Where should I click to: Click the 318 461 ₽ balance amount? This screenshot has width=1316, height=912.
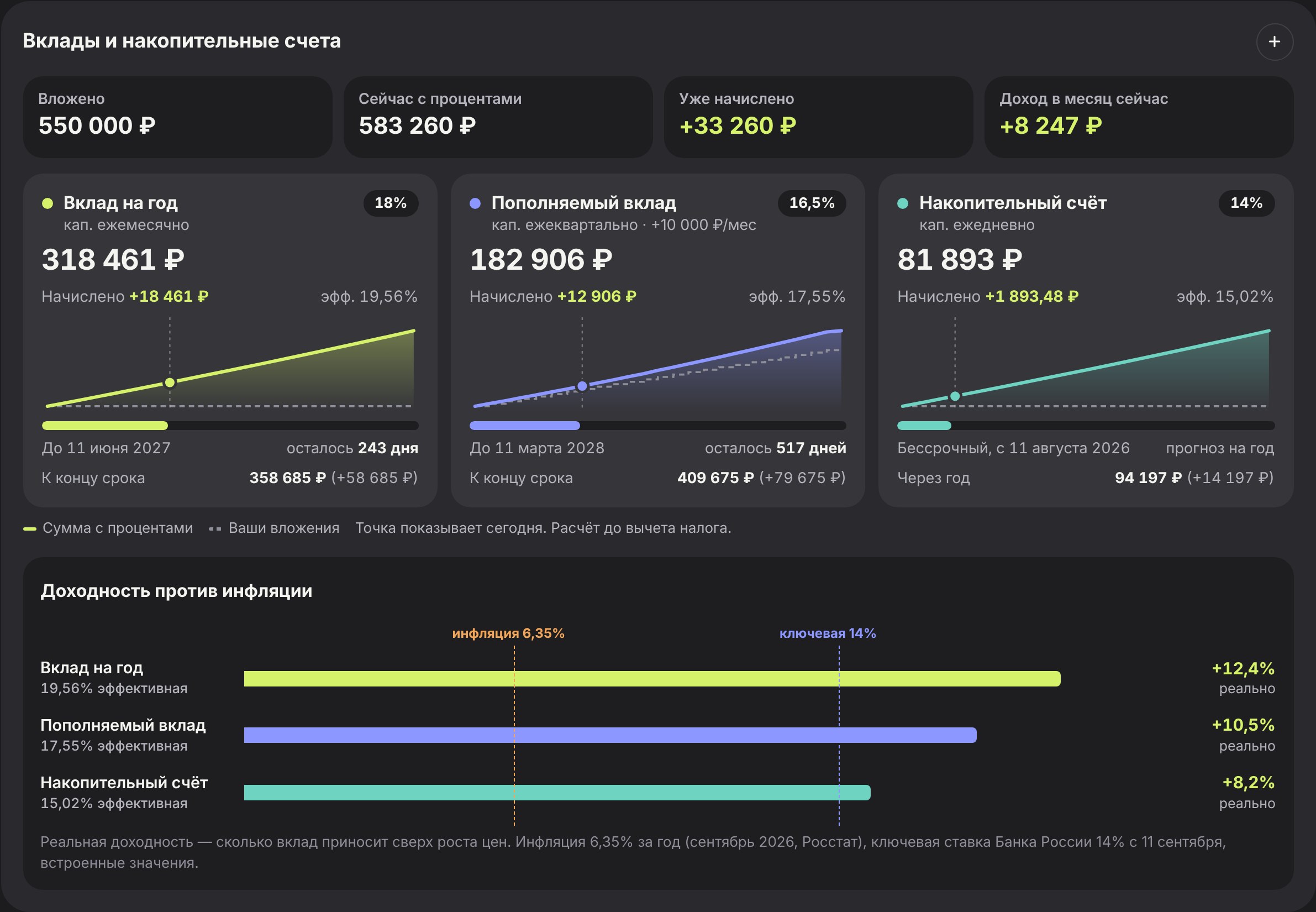pyautogui.click(x=113, y=259)
